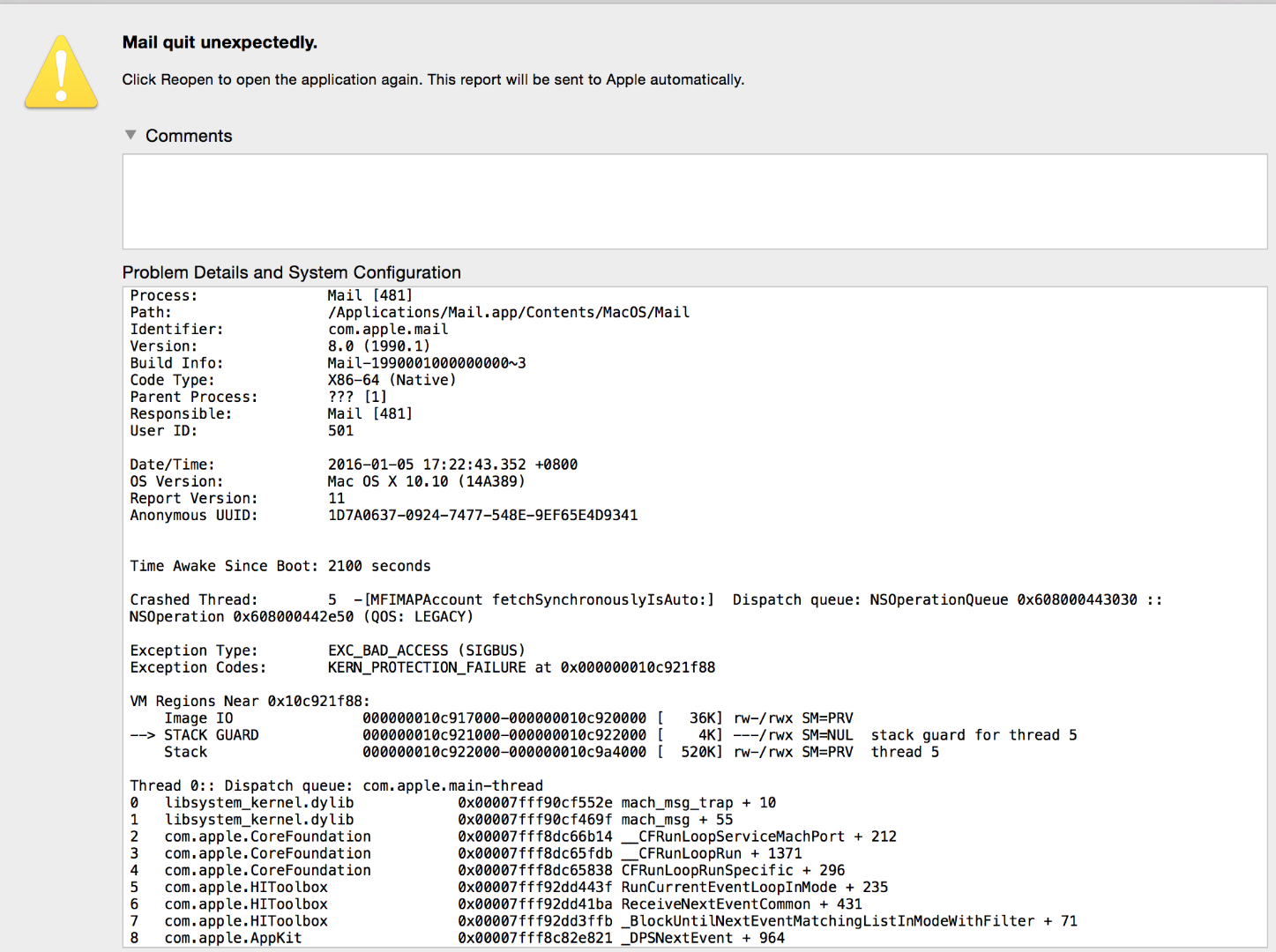
Task: Click "NSOperation 0x608000442e50 (QOS: LEGACY)" line
Action: click(x=302, y=617)
